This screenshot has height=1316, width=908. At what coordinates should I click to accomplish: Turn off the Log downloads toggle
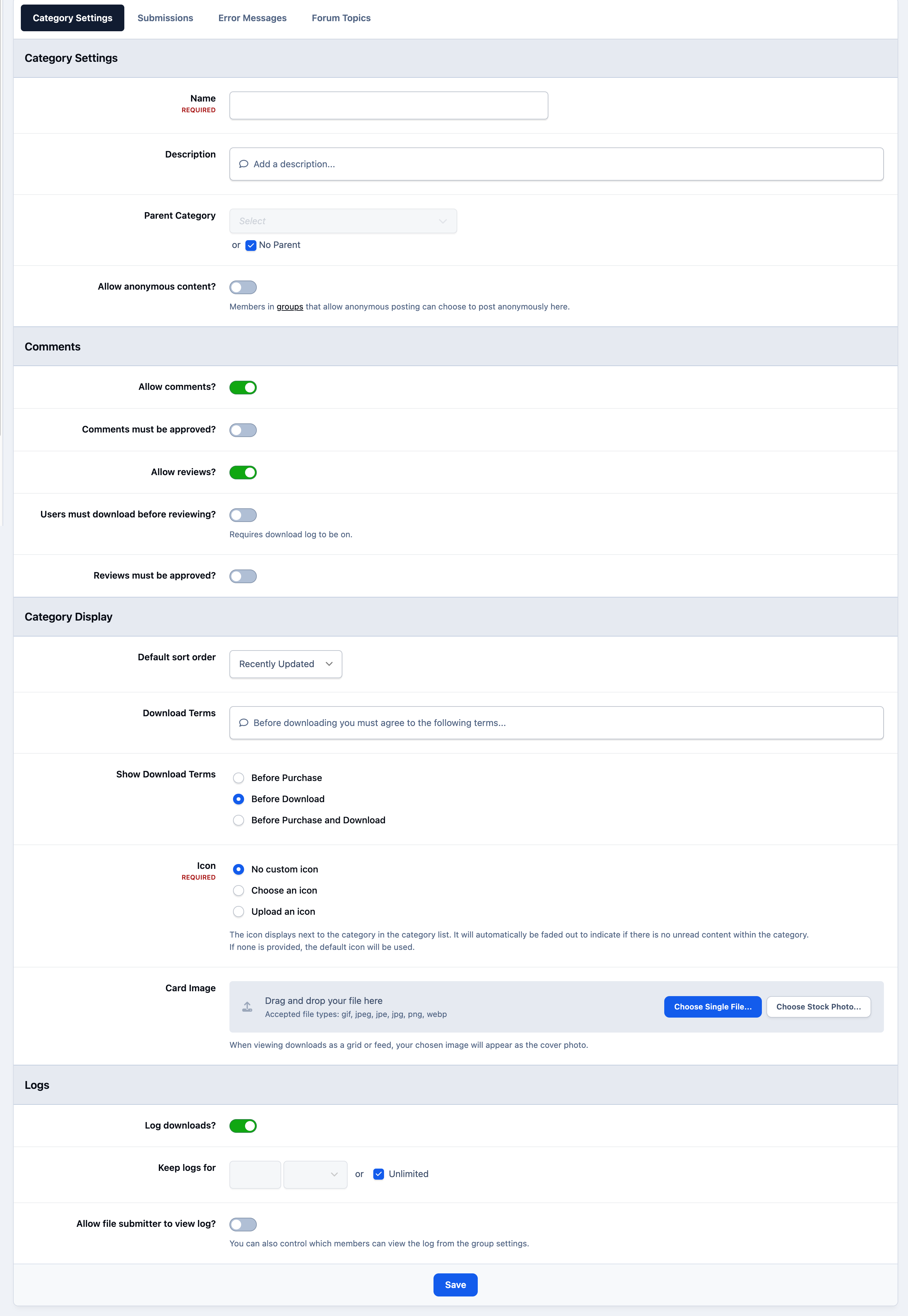[243, 1126]
